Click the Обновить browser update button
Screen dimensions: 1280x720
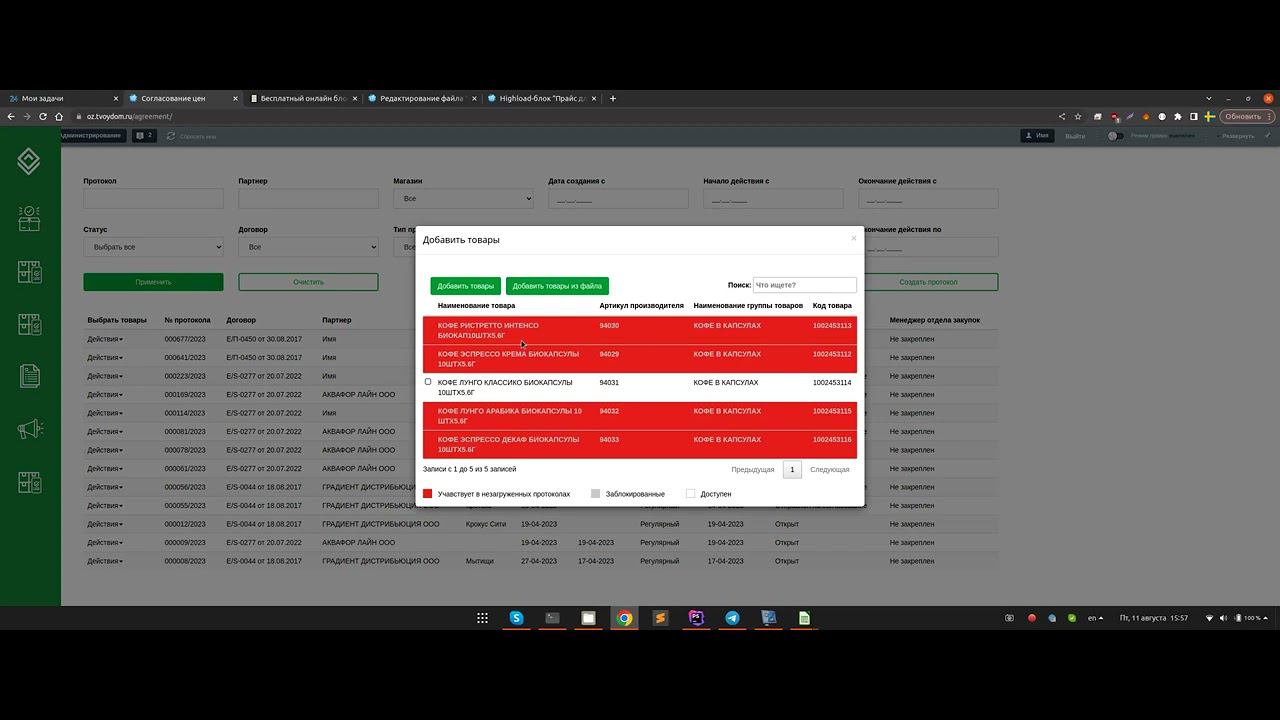coord(1246,116)
